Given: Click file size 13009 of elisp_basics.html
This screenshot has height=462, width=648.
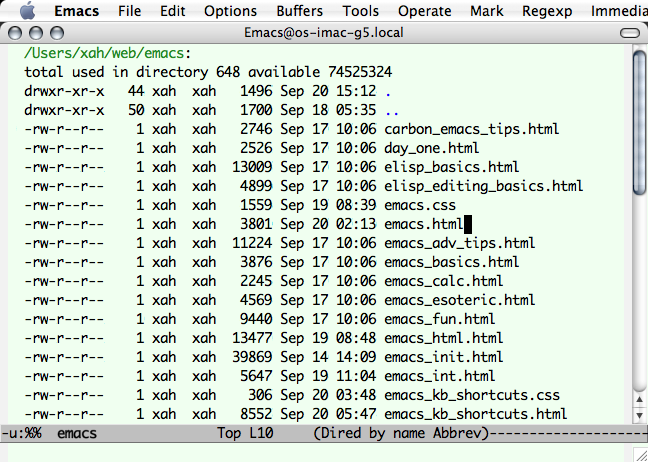Looking at the screenshot, I should (x=252, y=167).
